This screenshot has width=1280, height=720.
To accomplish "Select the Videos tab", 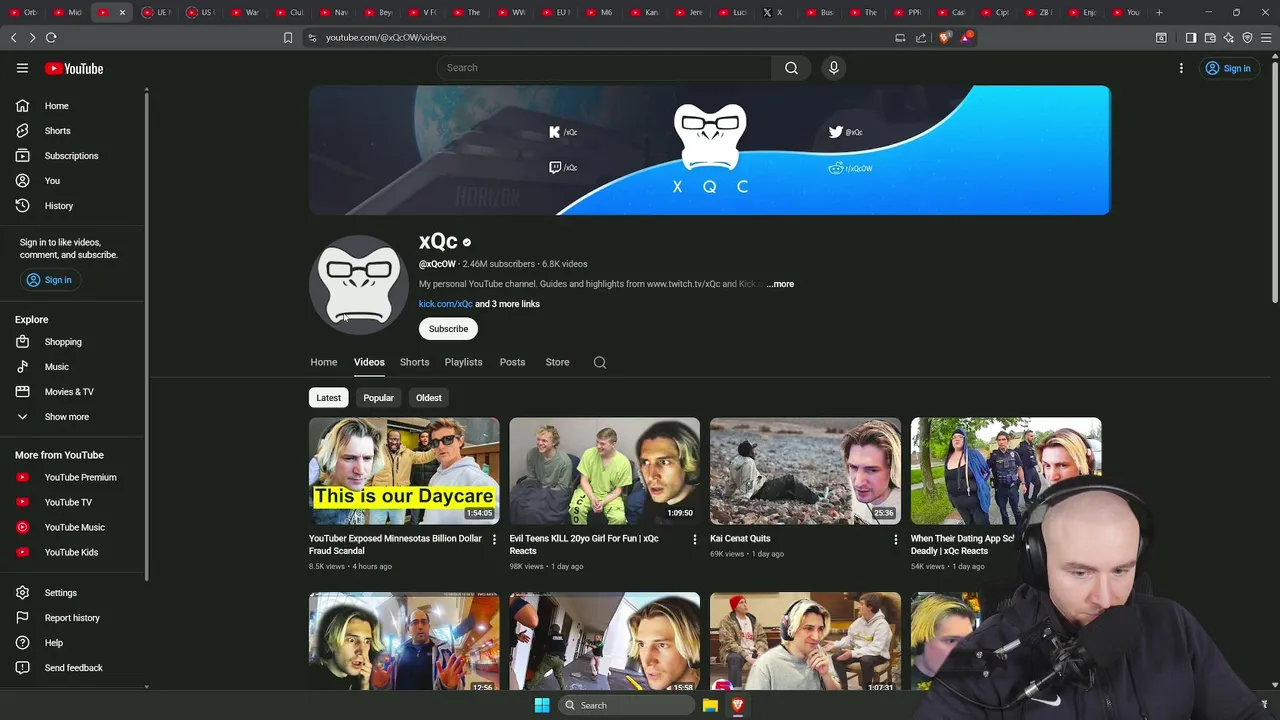I will pyautogui.click(x=369, y=362).
